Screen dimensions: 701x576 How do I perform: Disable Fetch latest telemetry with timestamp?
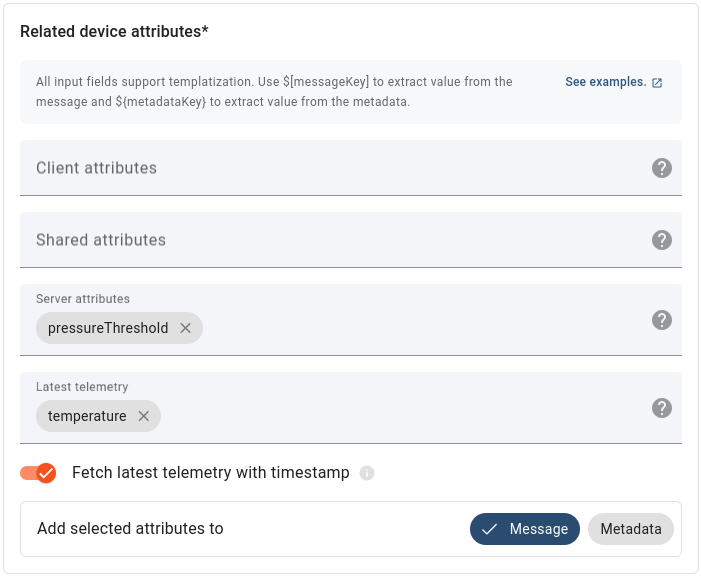[x=38, y=473]
